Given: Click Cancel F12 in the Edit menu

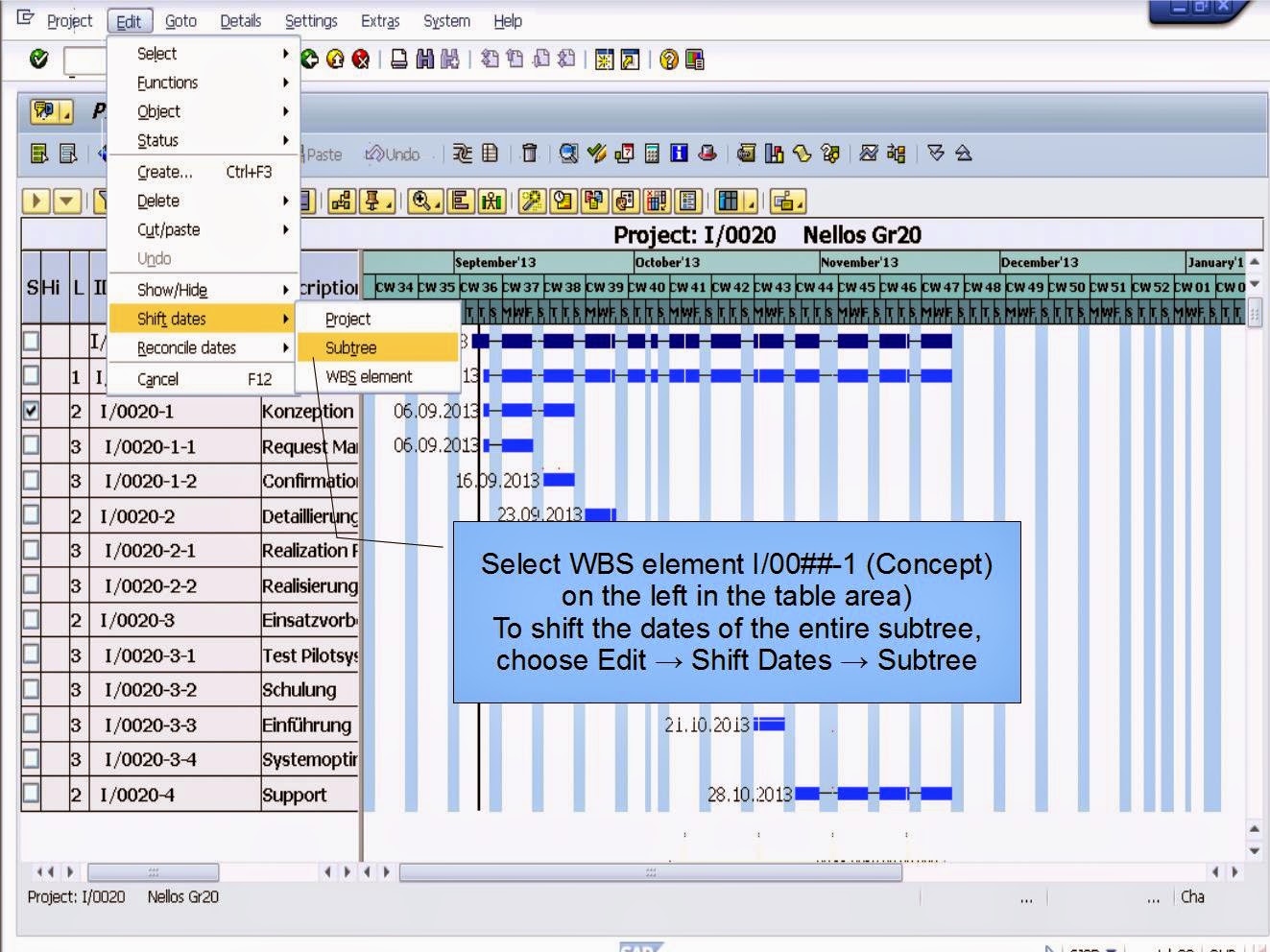Looking at the screenshot, I should tap(161, 378).
